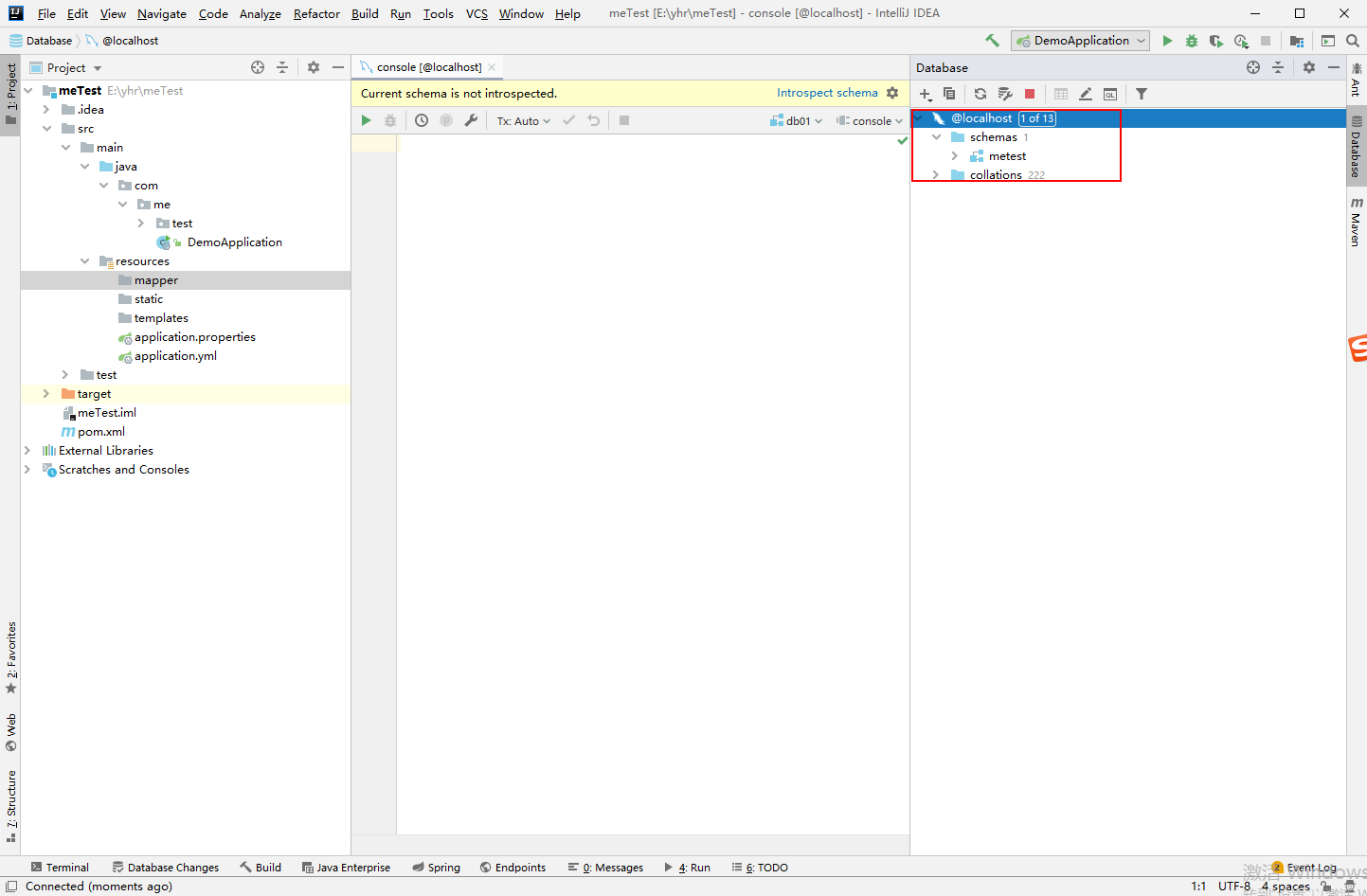Hide the Database tool window
1367x896 pixels.
[1334, 67]
